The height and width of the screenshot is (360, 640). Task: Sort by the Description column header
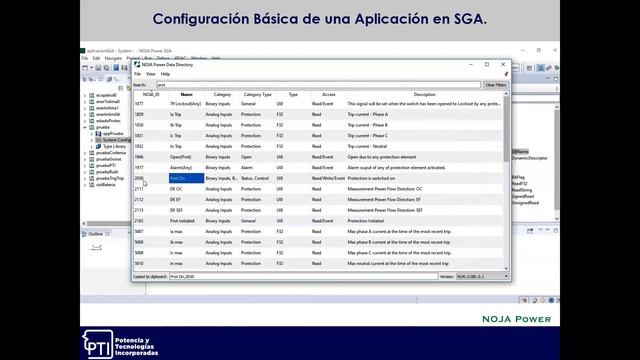[424, 94]
